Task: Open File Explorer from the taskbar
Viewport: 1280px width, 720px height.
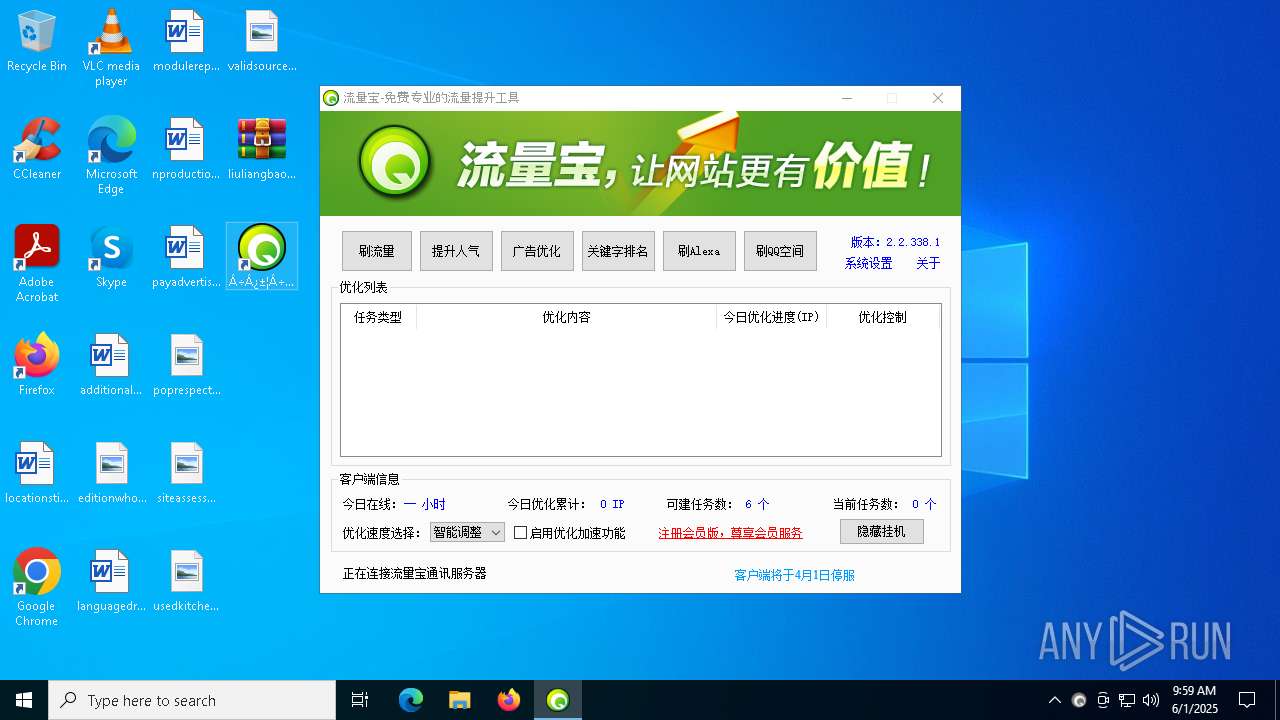Action: pos(459,700)
